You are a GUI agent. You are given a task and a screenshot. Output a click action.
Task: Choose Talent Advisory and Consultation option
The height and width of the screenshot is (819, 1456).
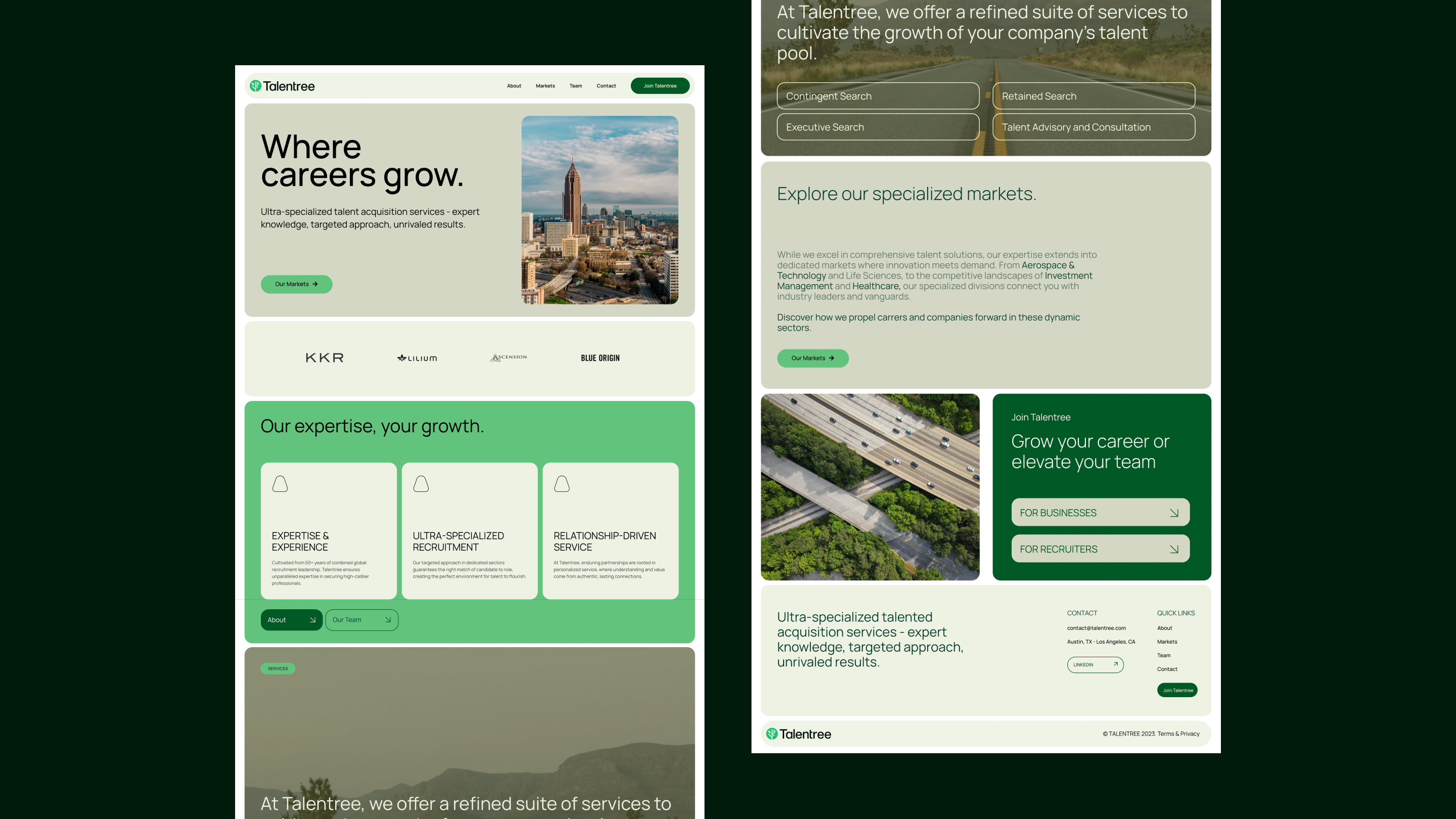tap(1093, 127)
